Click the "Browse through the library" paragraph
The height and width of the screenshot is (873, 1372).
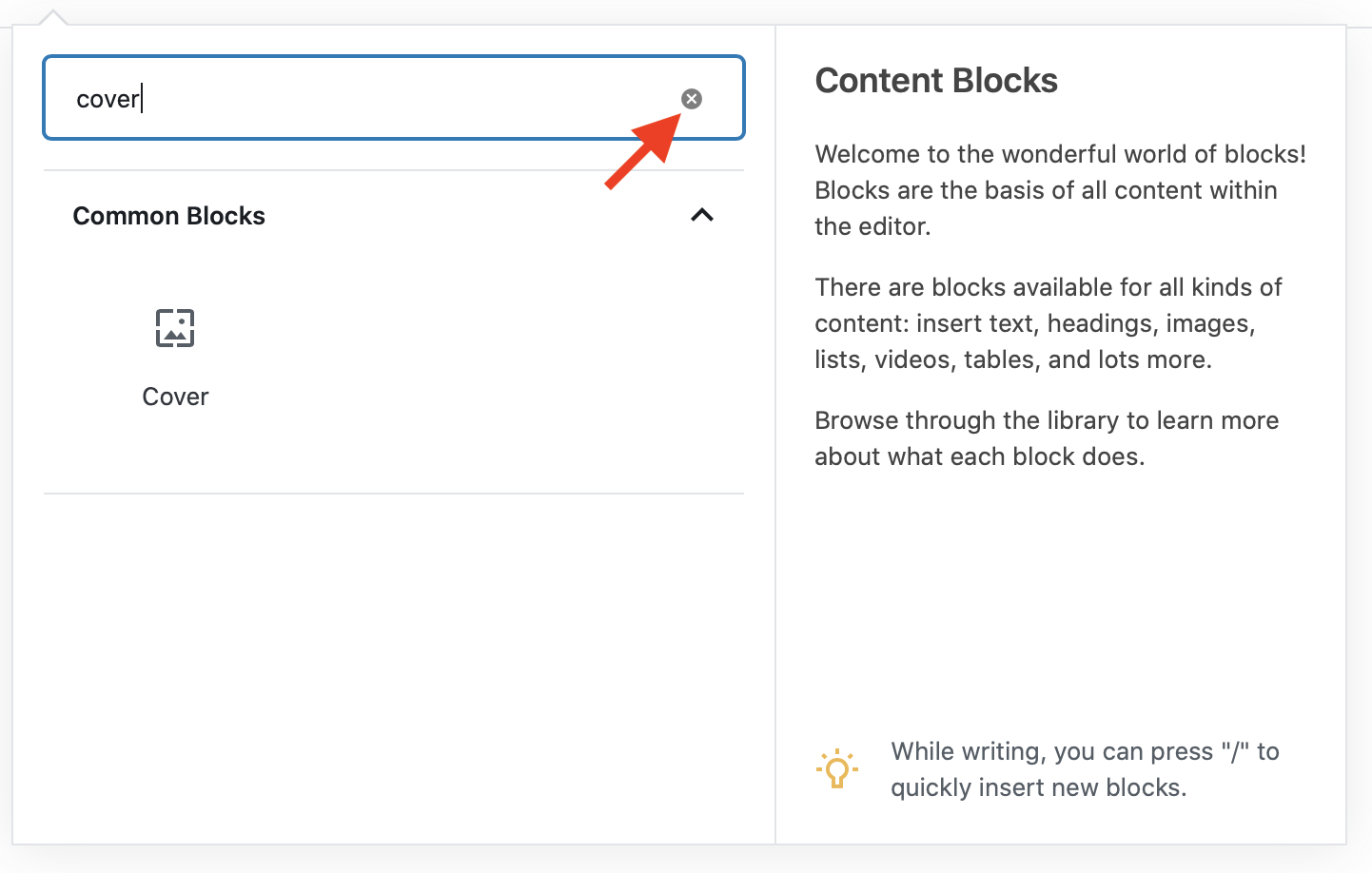(1047, 438)
